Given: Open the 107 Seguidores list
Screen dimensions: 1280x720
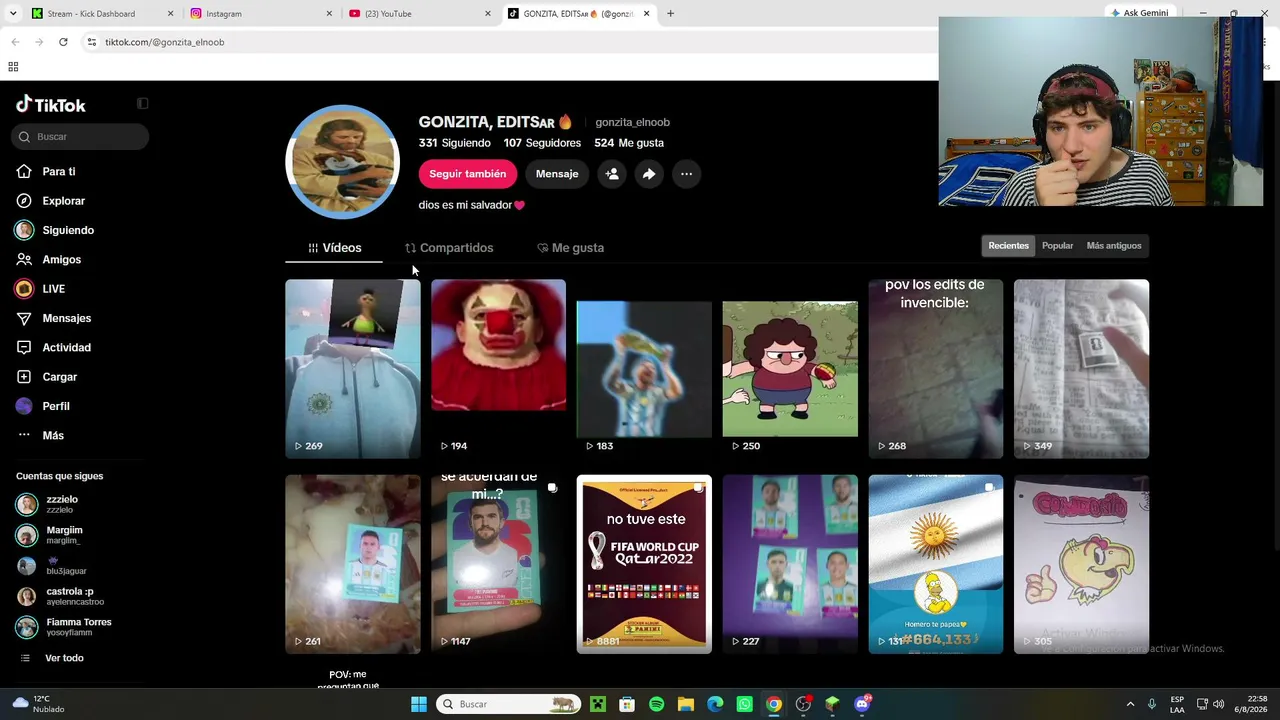Looking at the screenshot, I should point(542,143).
